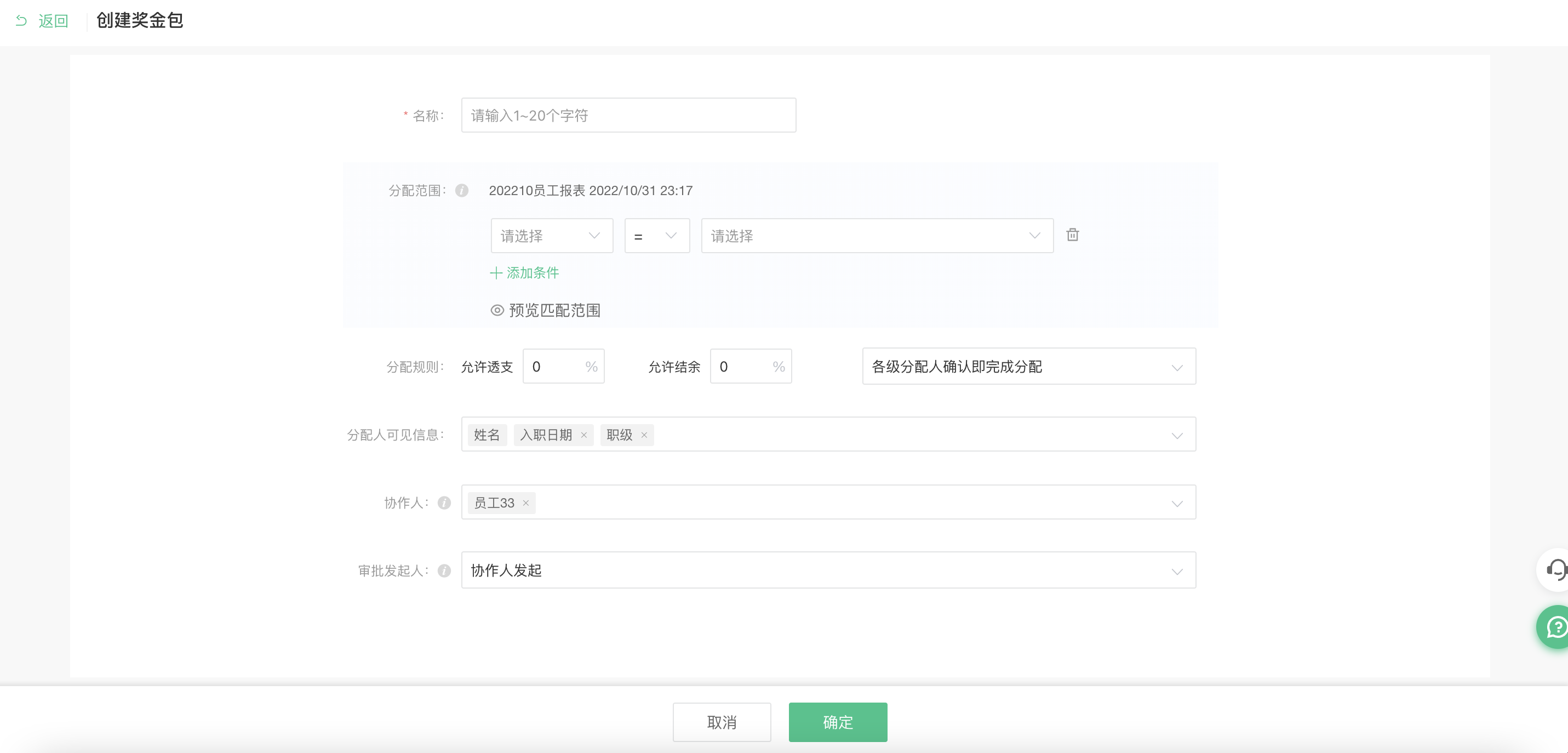Delete the condition row with trash icon

coord(1073,235)
